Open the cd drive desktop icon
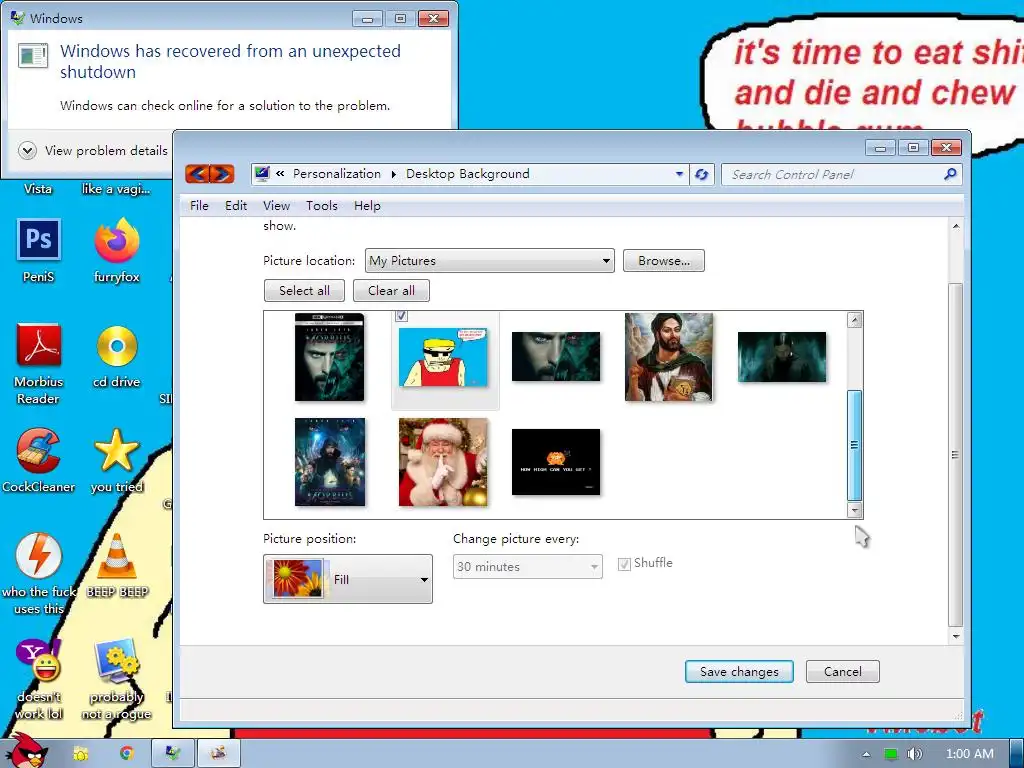Viewport: 1024px width, 768px height. tap(116, 357)
